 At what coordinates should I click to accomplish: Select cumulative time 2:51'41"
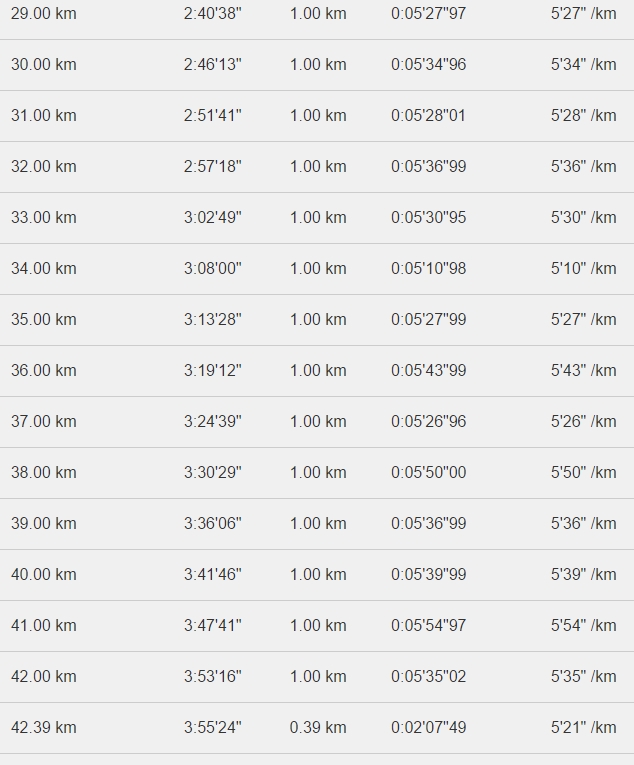212,116
